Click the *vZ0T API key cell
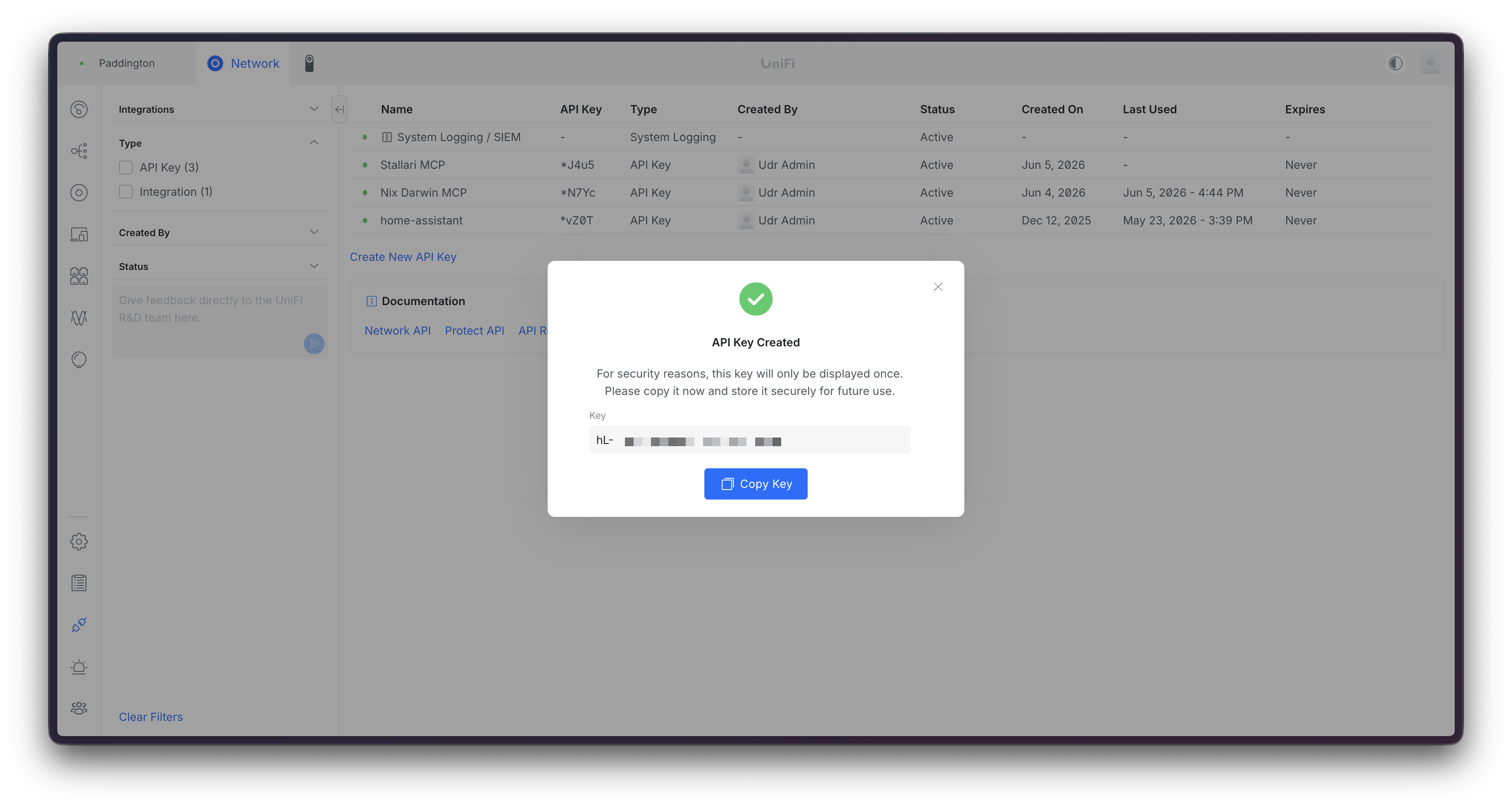 click(576, 220)
